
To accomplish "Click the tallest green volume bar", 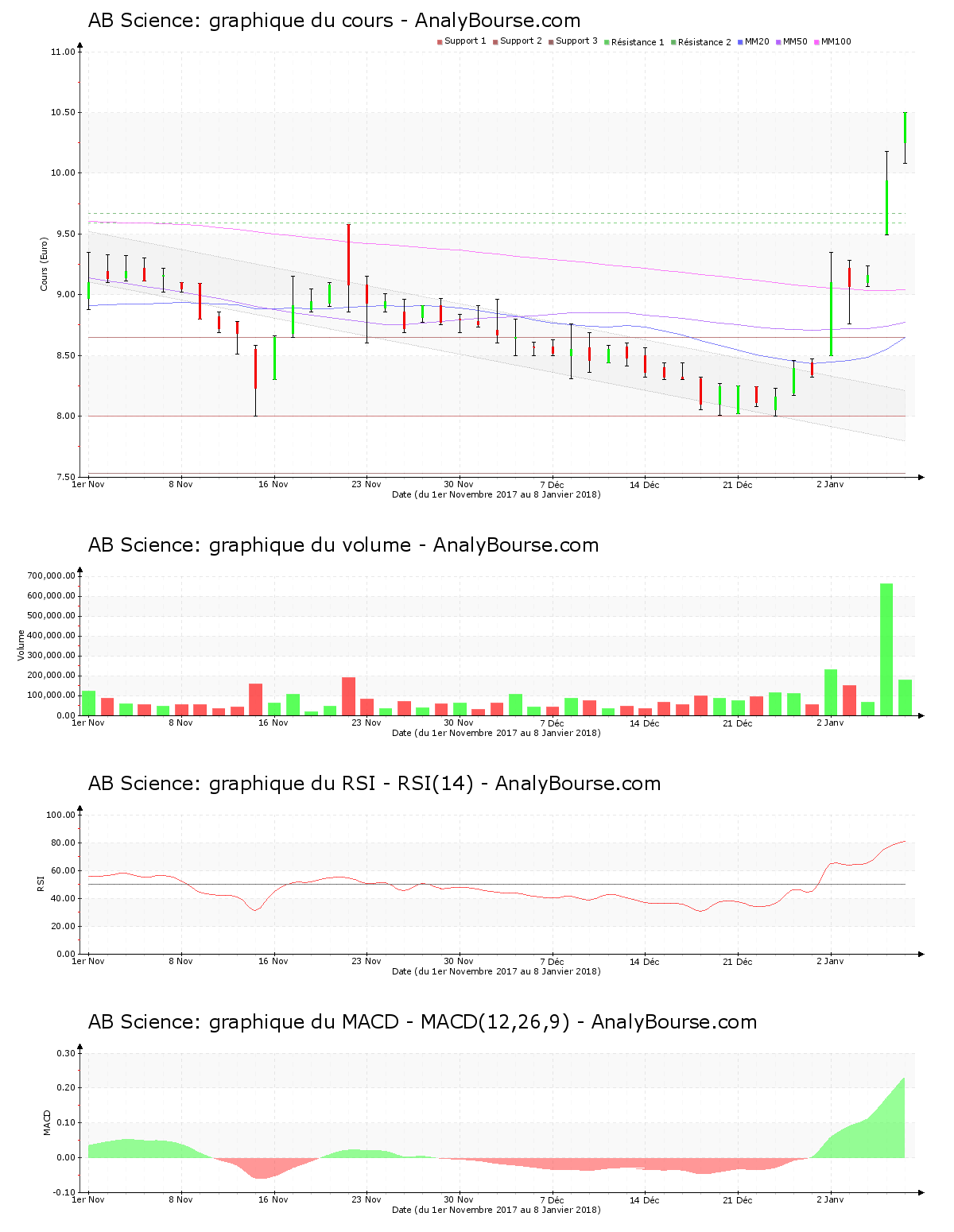I will pos(886,649).
